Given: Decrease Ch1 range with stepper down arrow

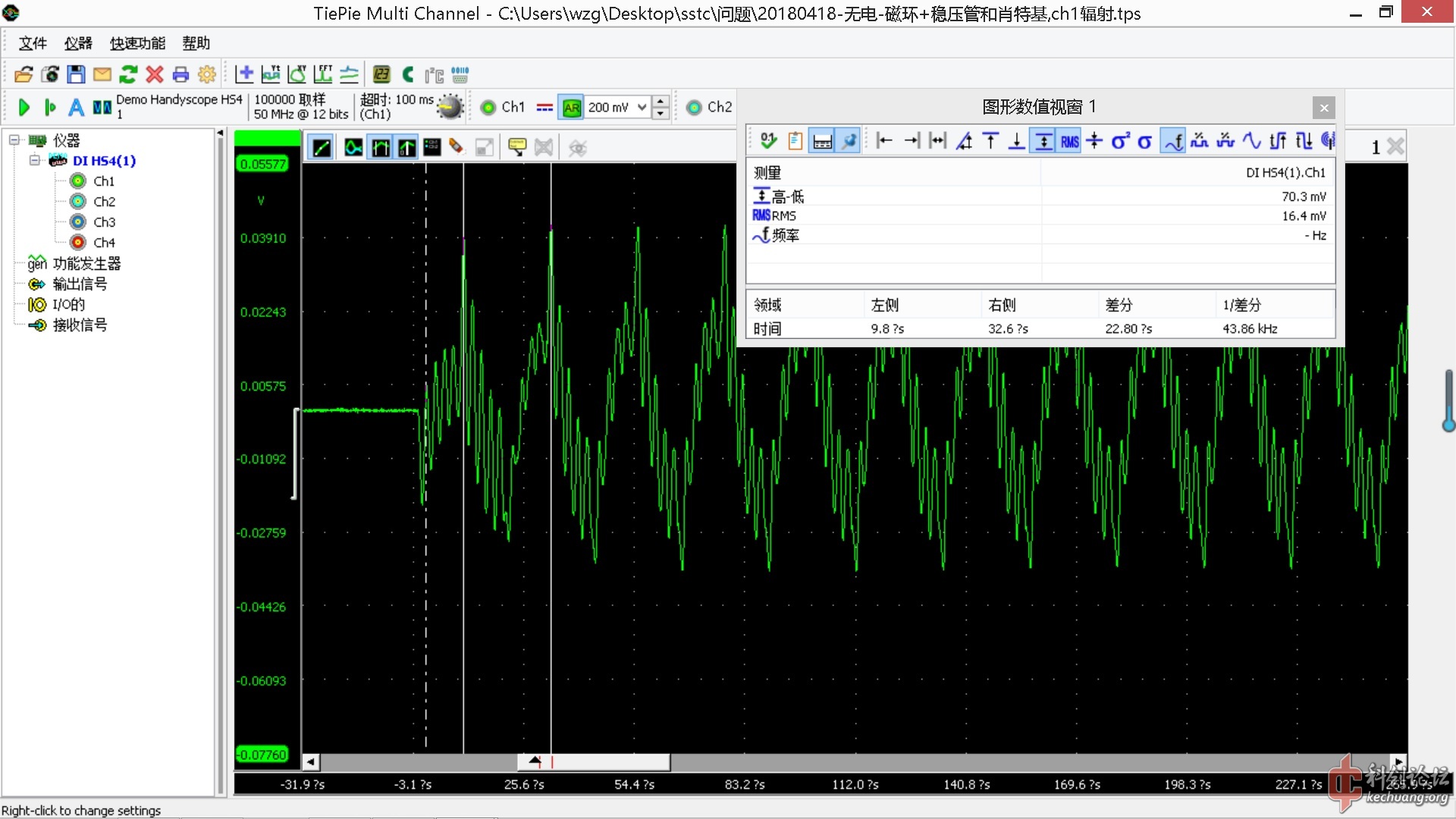Looking at the screenshot, I should pyautogui.click(x=661, y=113).
